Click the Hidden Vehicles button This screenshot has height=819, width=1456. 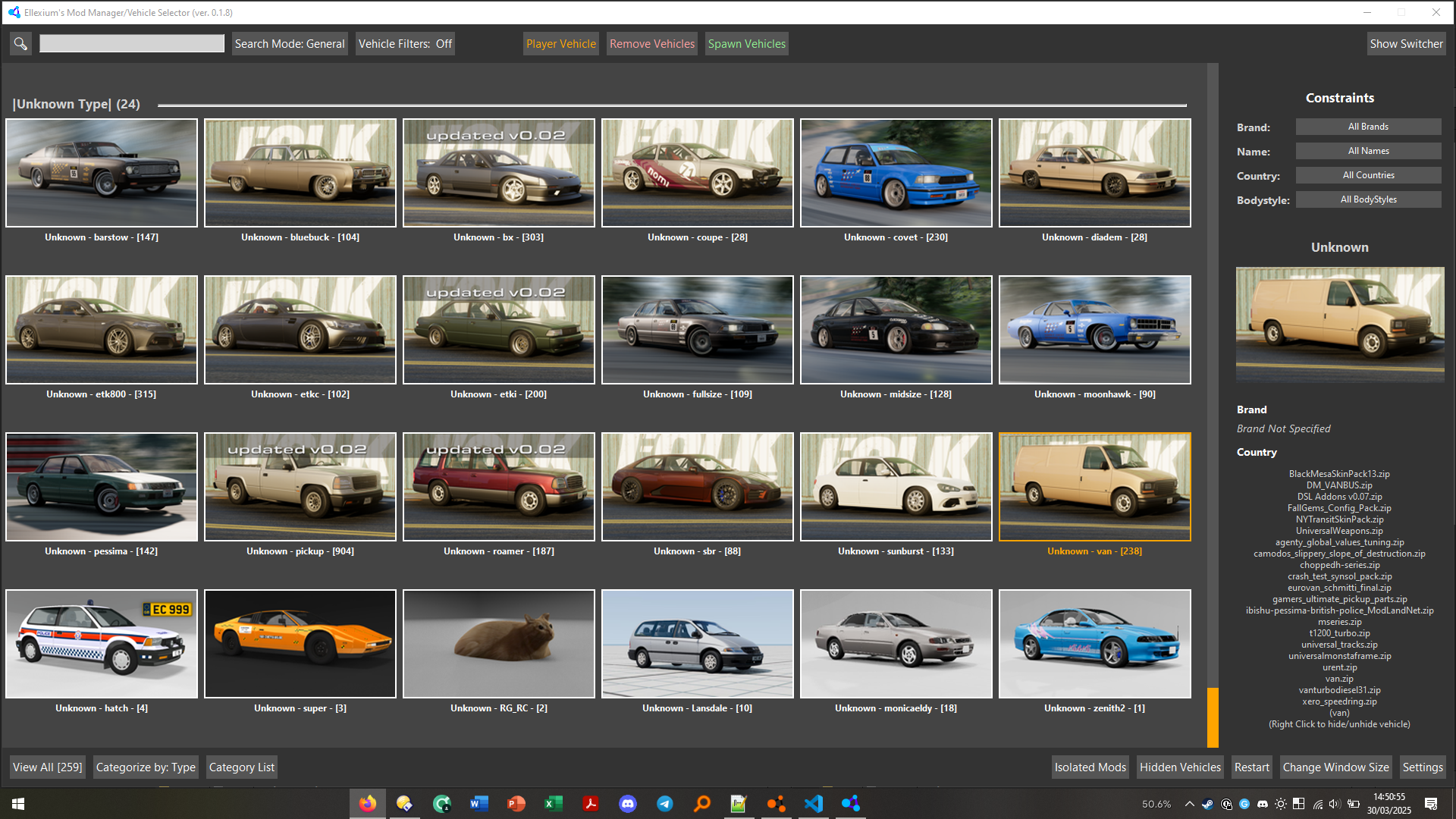click(1180, 767)
